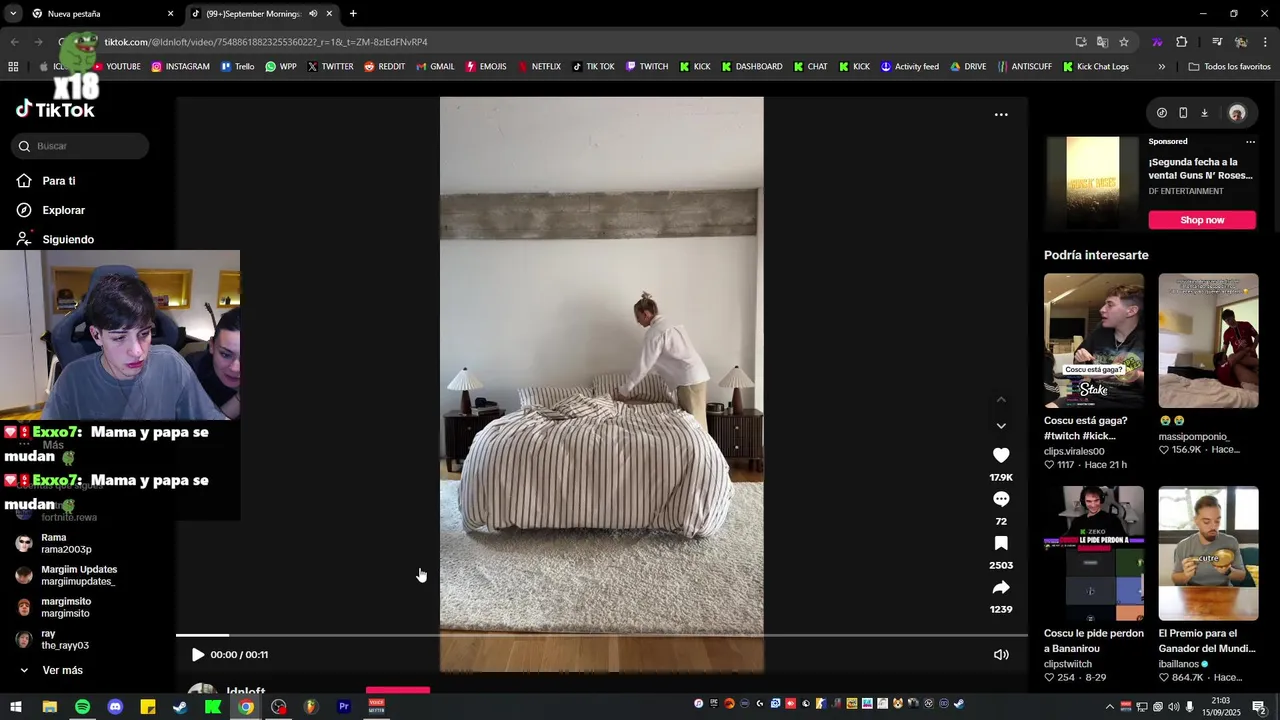
Task: Open TWITCH bookmark
Action: click(646, 67)
